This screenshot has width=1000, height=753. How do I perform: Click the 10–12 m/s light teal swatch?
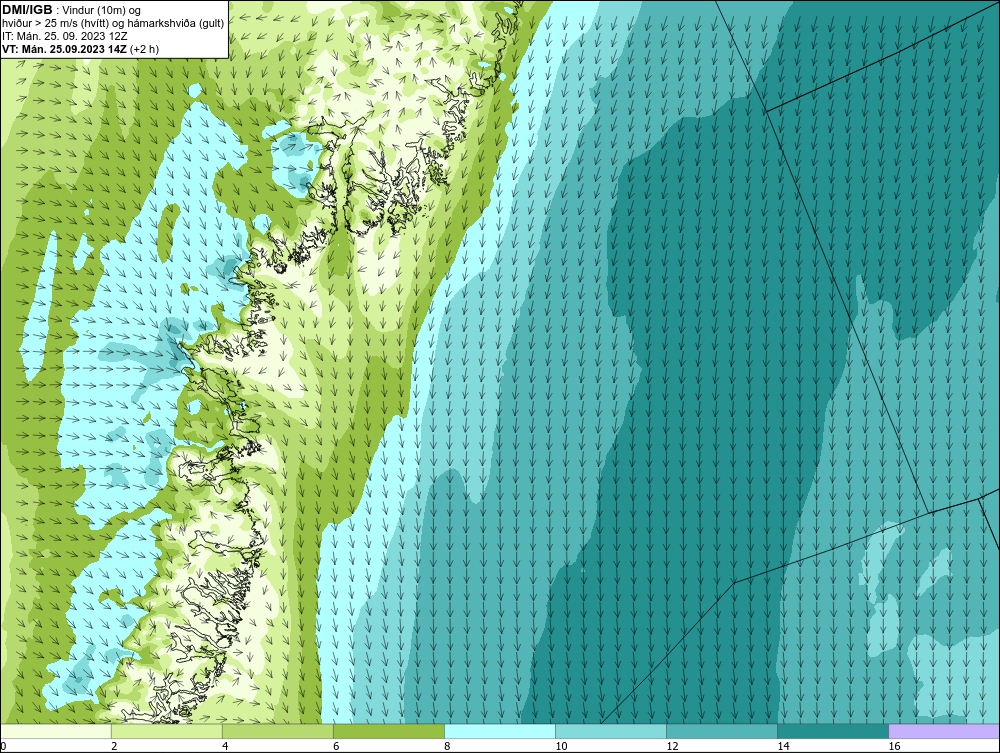click(x=611, y=731)
